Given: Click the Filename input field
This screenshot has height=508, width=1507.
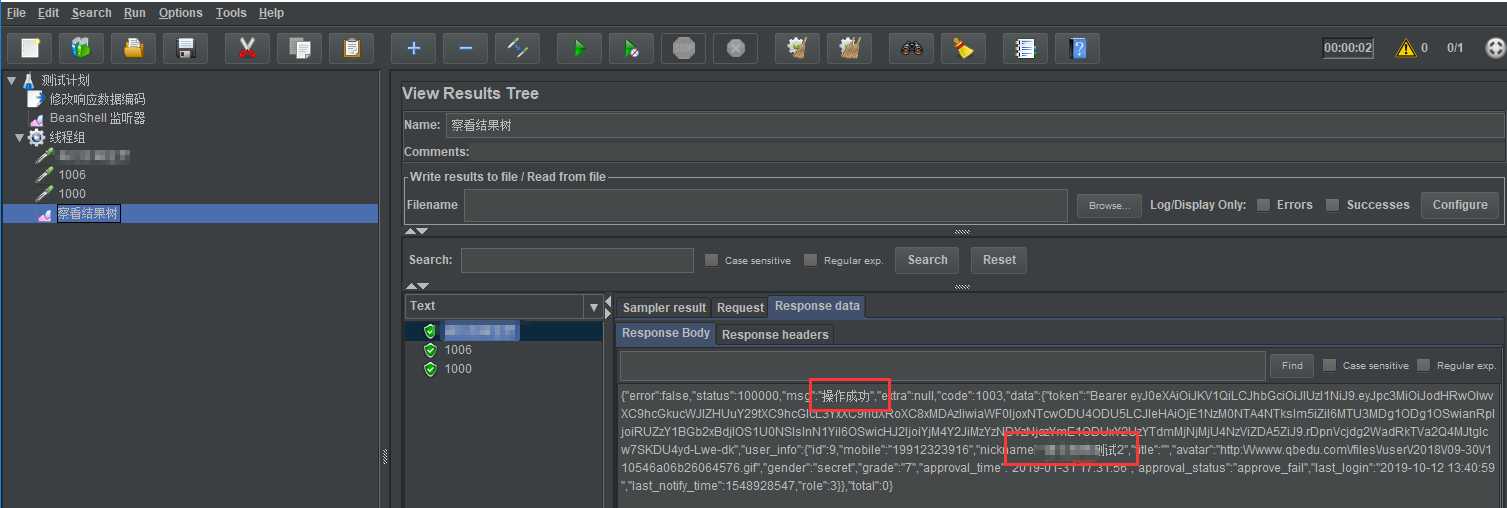Looking at the screenshot, I should click(766, 205).
